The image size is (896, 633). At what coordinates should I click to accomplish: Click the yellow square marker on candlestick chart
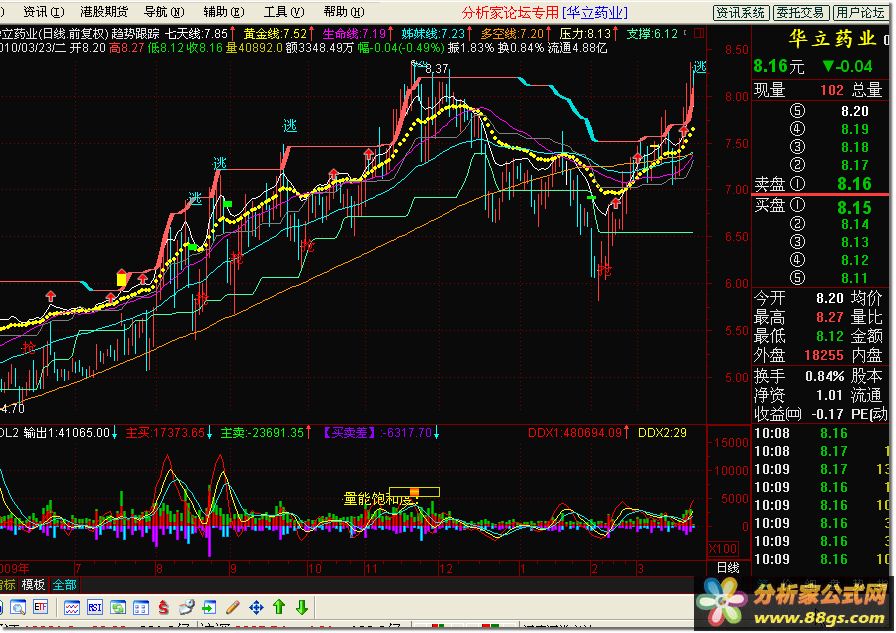pyautogui.click(x=121, y=279)
